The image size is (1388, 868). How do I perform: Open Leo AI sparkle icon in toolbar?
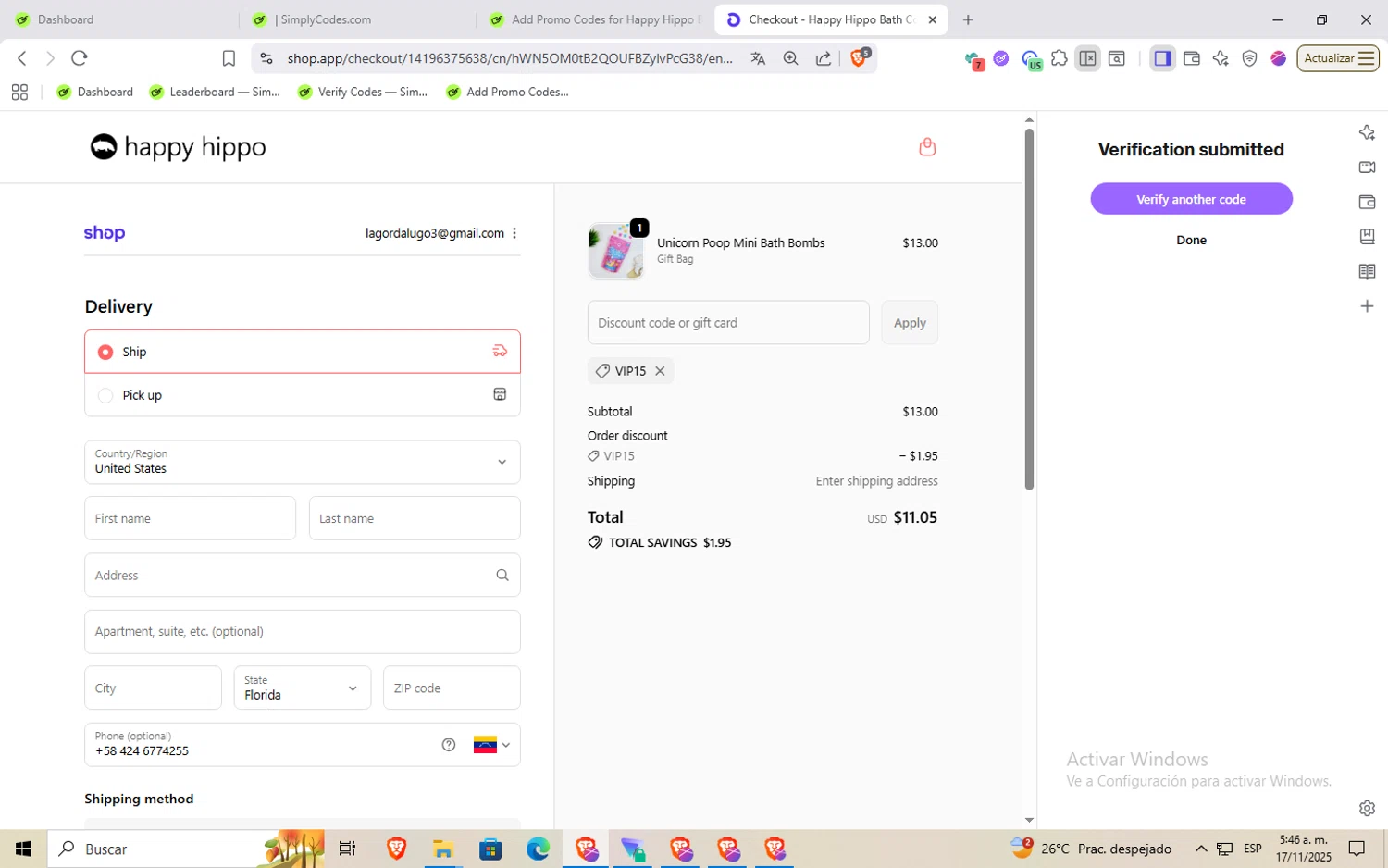1221,58
